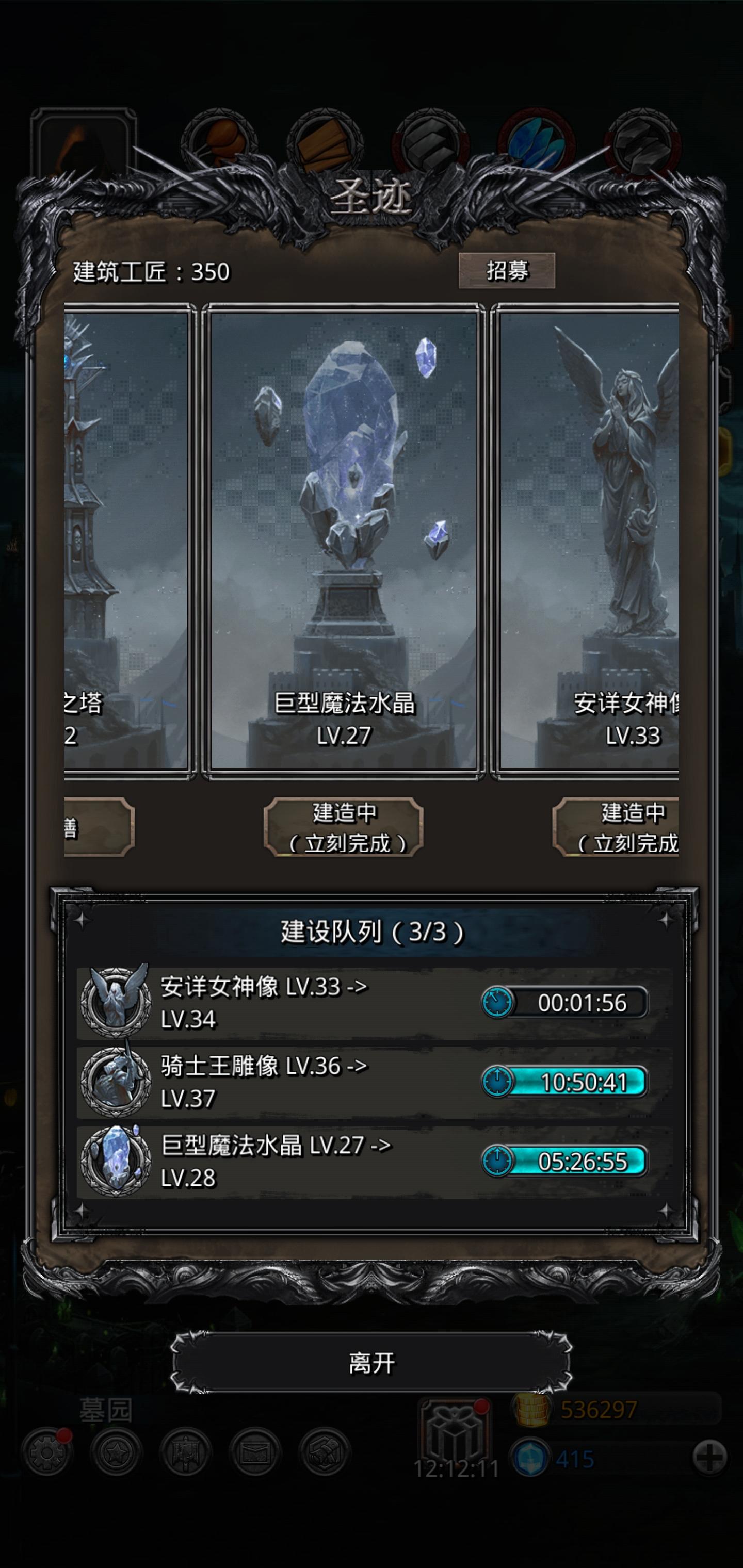Tap the 05:26:55 progress timer bar
The image size is (743, 1568).
point(564,1162)
